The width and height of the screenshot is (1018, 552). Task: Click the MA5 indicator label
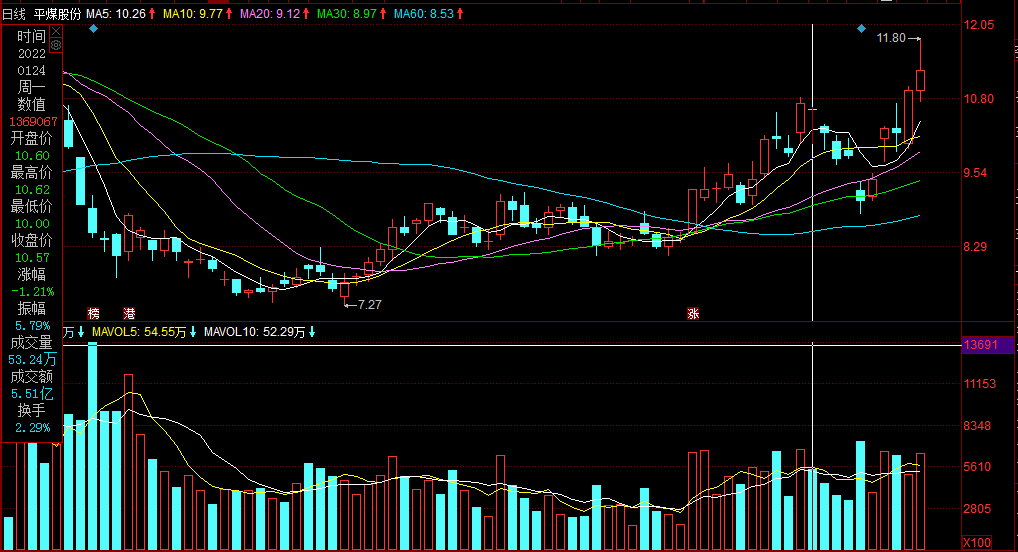pyautogui.click(x=115, y=15)
